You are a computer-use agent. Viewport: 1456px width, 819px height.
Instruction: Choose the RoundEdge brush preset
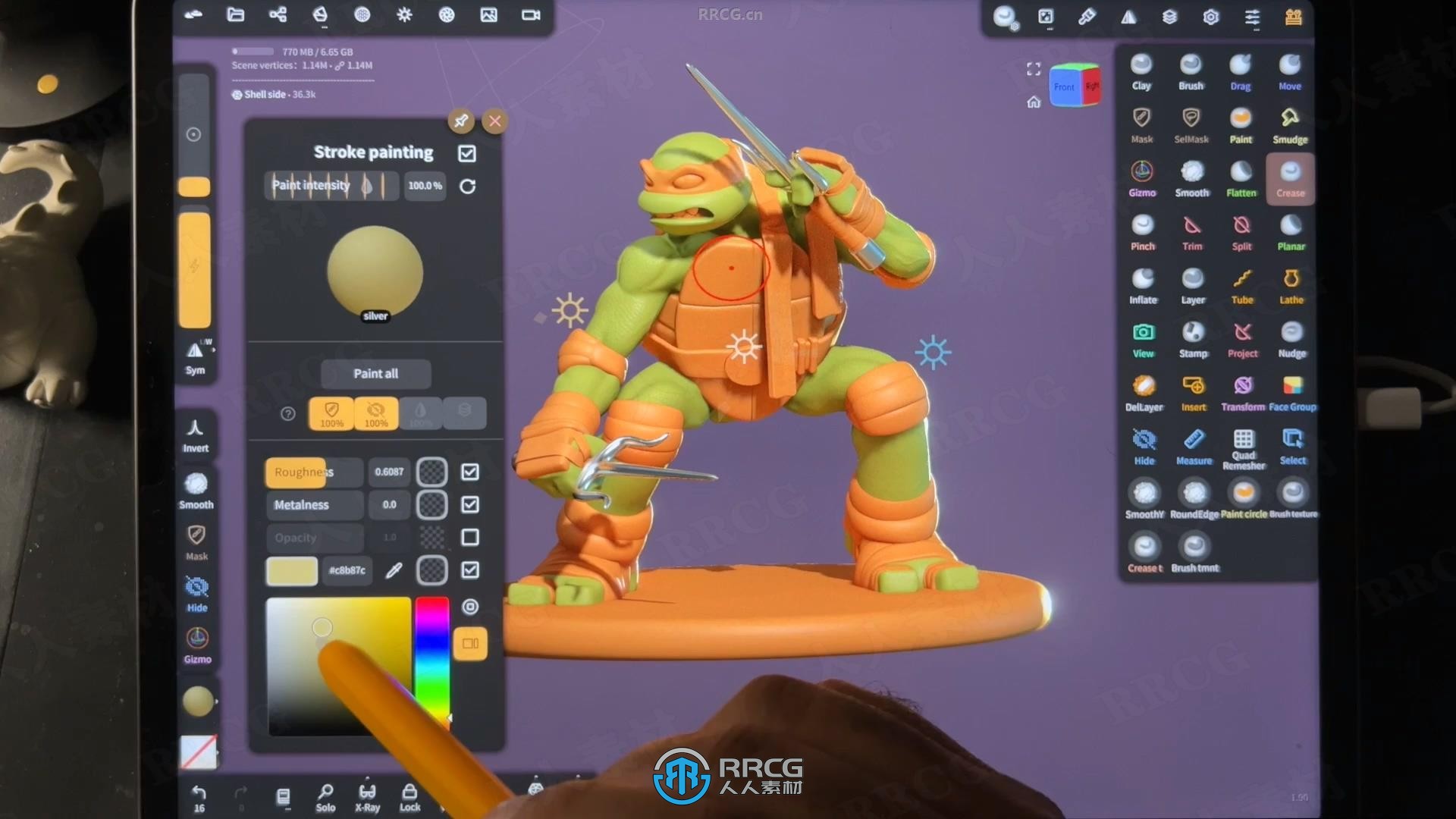(x=1194, y=500)
